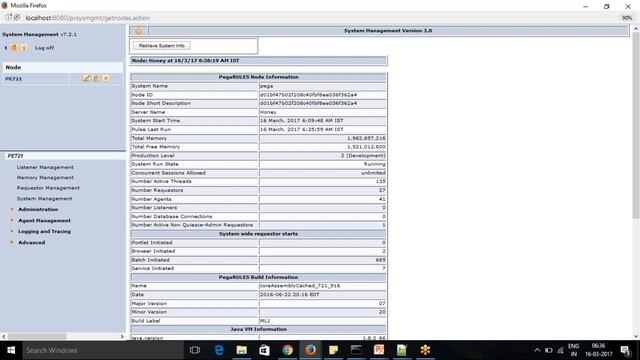
Task: Click the Server Name value 'Honey'
Action: [x=268, y=112]
